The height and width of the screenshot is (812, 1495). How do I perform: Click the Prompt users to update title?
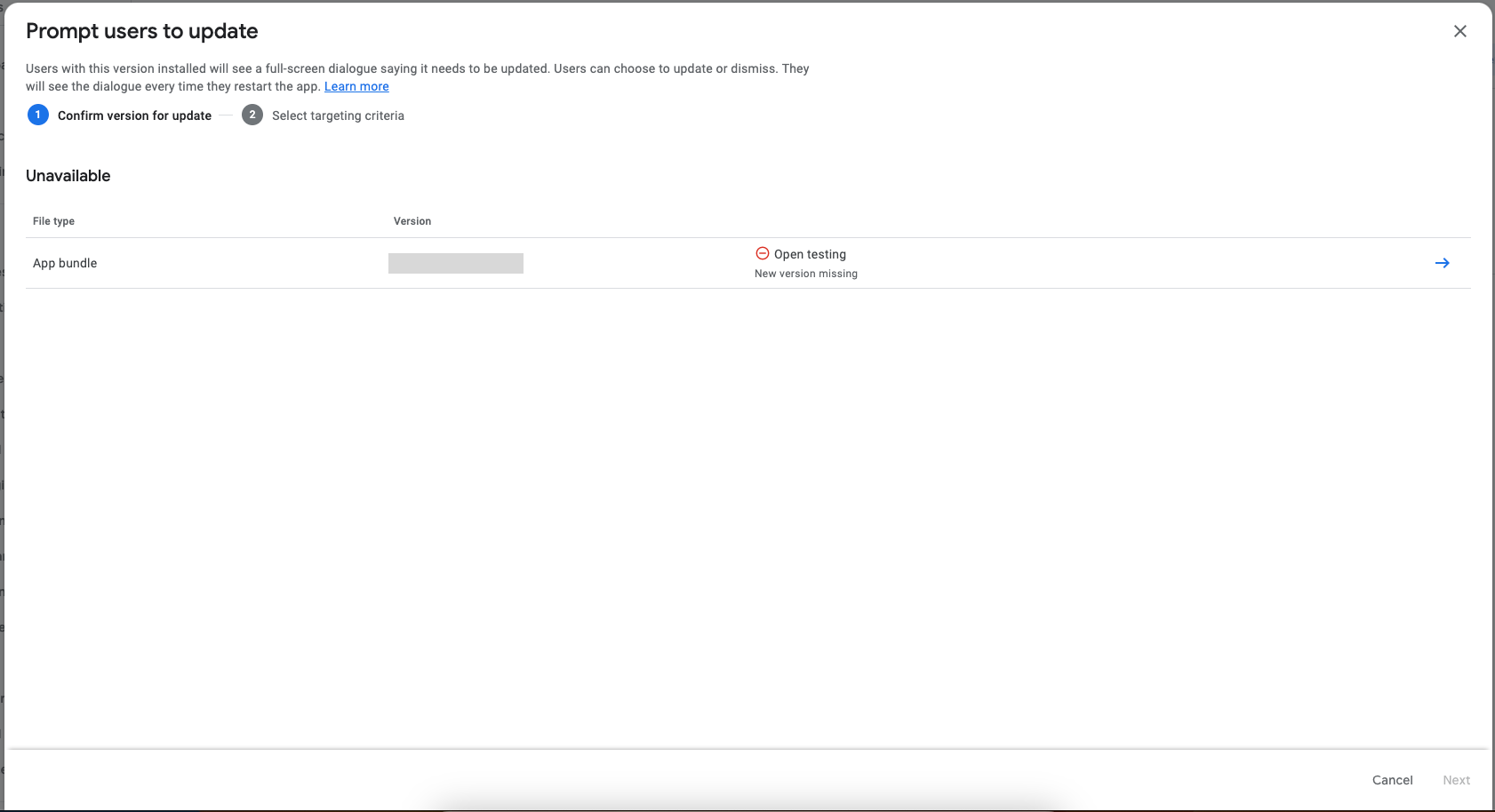click(141, 31)
